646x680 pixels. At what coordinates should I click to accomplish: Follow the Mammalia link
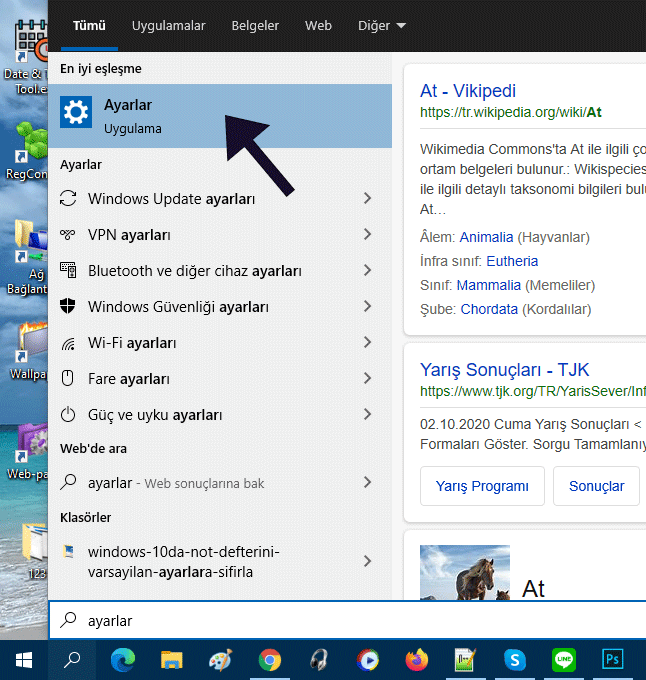pyautogui.click(x=489, y=285)
